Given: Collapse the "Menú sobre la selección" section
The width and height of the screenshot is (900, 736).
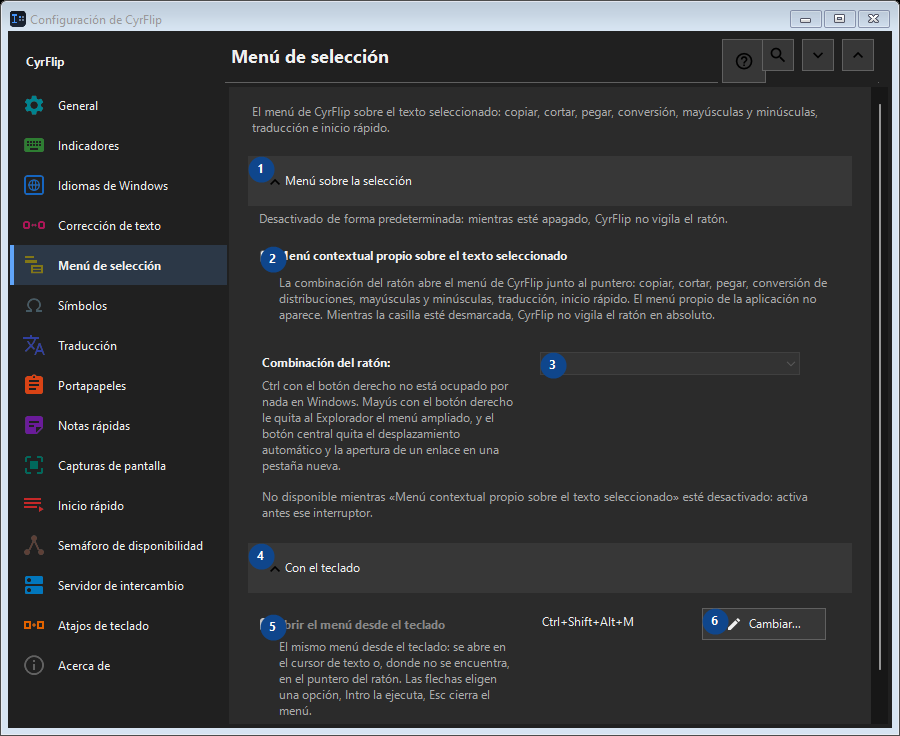Looking at the screenshot, I should click(x=550, y=181).
